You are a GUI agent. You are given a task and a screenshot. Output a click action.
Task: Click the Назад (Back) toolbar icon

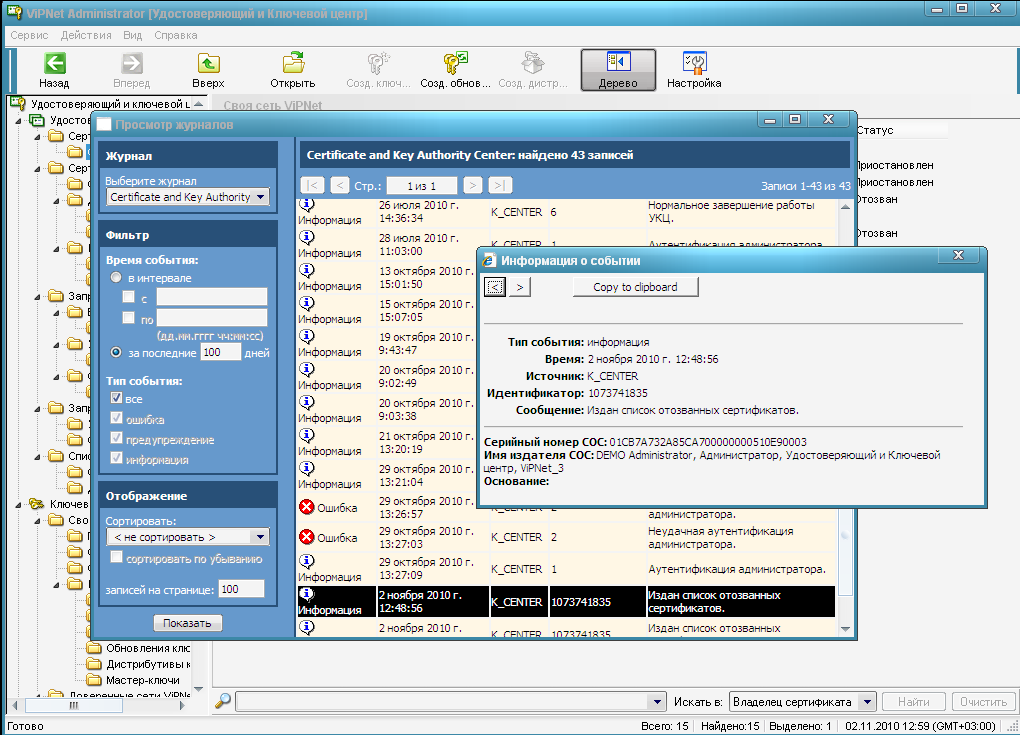(55, 64)
